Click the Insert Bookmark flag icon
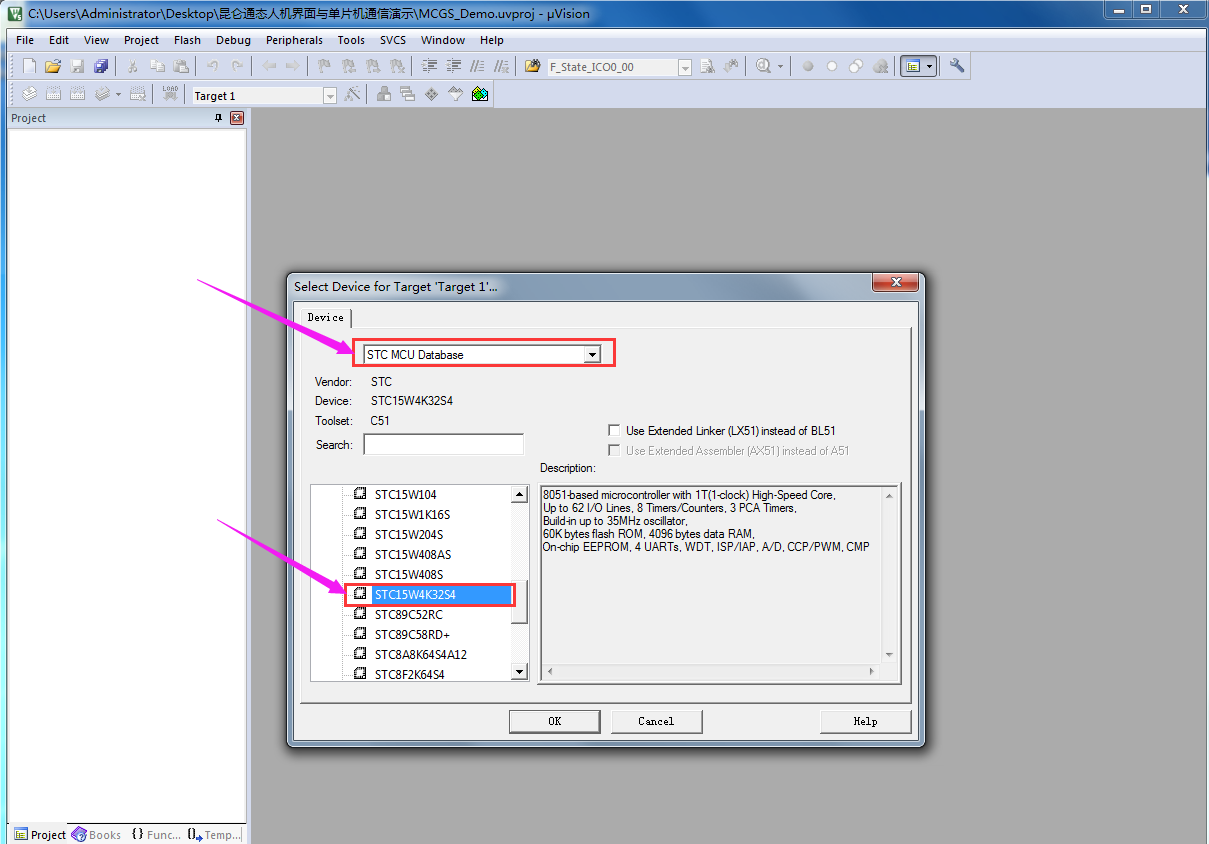The width and height of the screenshot is (1209, 844). [x=324, y=66]
